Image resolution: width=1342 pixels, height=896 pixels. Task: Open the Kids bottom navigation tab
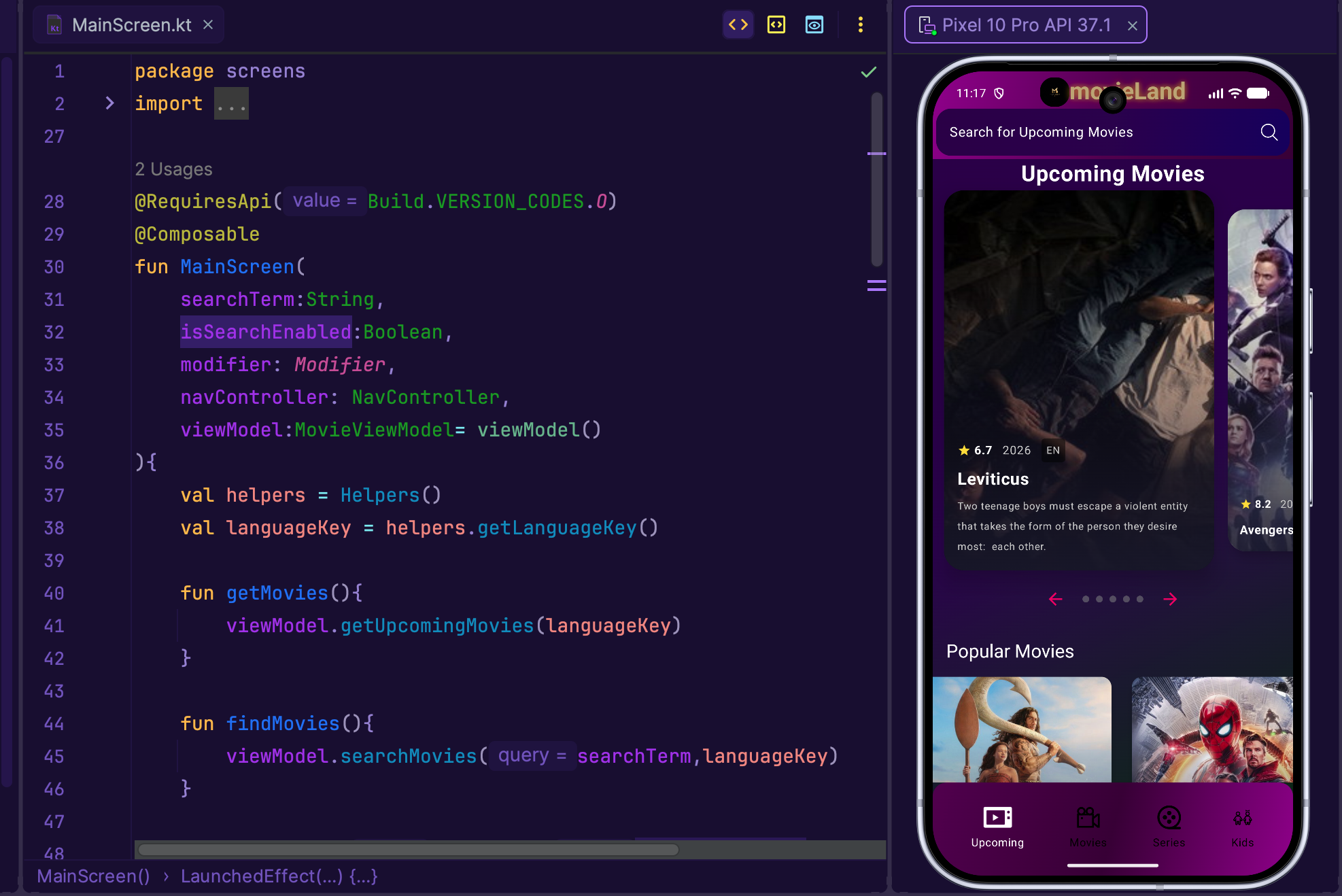click(x=1242, y=827)
